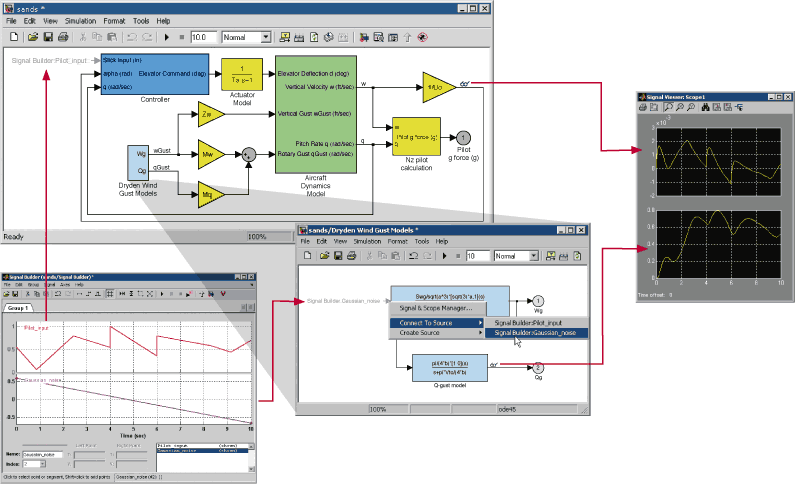Choose Signal & Scope Manager context menu item
This screenshot has height=484, width=795.
click(x=436, y=308)
